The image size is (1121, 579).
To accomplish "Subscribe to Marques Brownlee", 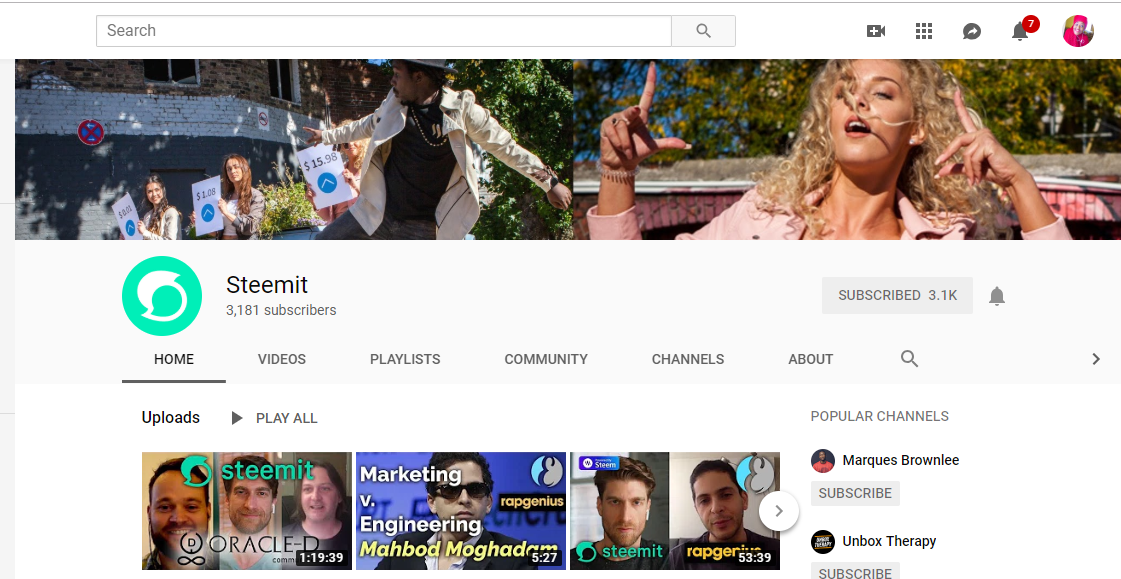I will pos(855,493).
